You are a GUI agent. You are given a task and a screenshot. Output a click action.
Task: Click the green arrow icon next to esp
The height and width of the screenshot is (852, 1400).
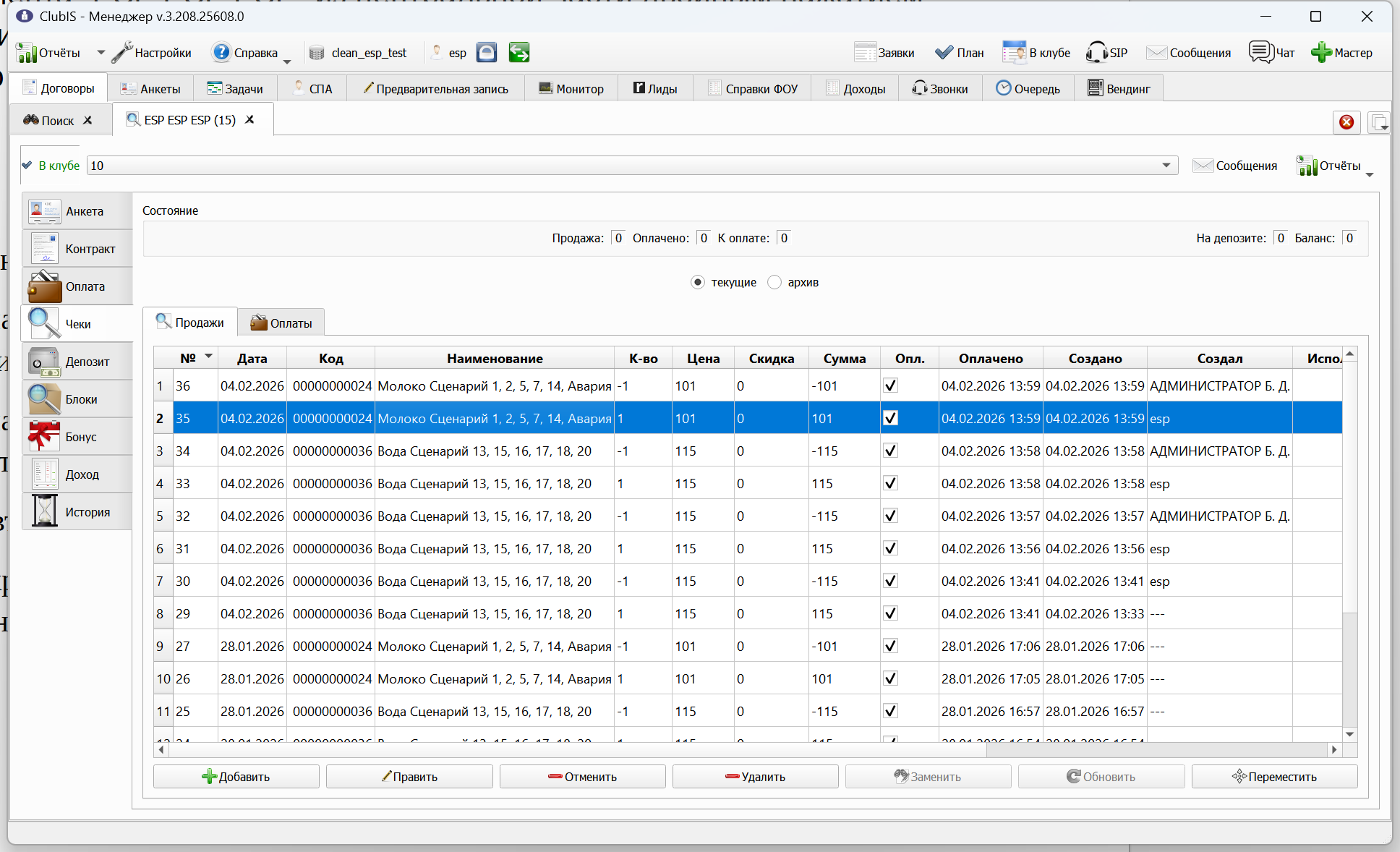(519, 52)
